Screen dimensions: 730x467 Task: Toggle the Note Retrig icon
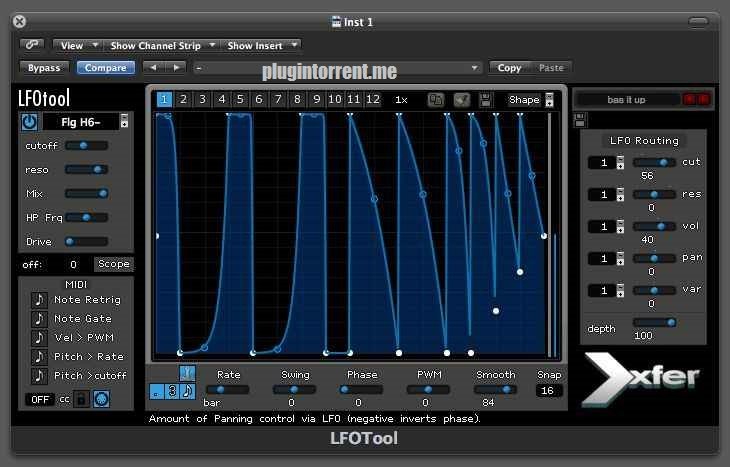[39, 300]
